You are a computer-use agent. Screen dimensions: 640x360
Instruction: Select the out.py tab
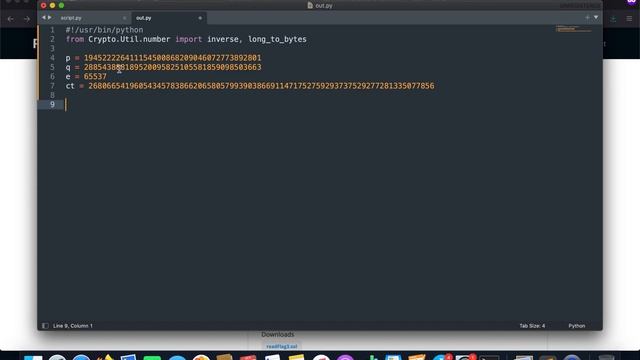pos(144,18)
